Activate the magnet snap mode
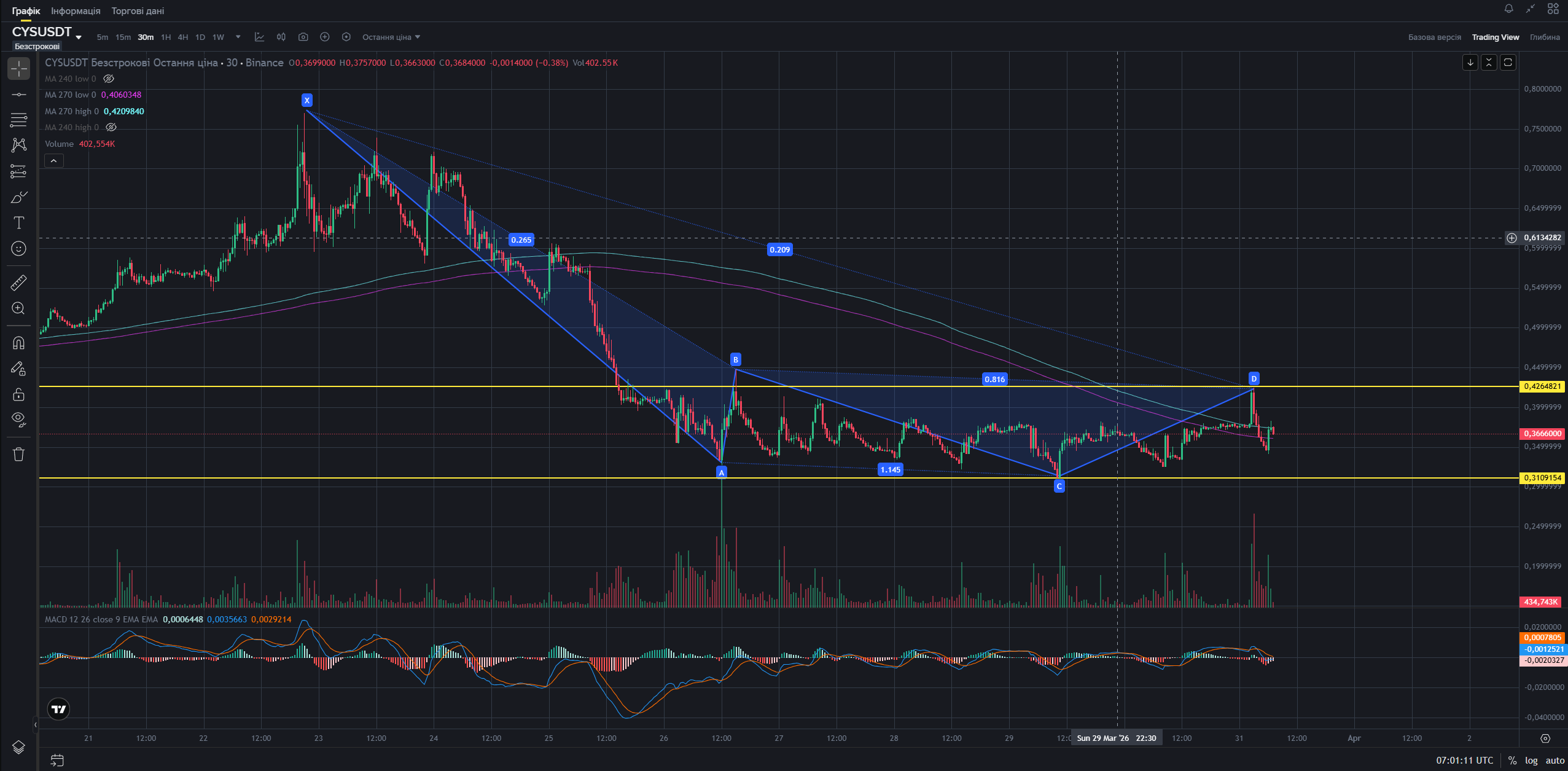1568x771 pixels. pos(18,343)
